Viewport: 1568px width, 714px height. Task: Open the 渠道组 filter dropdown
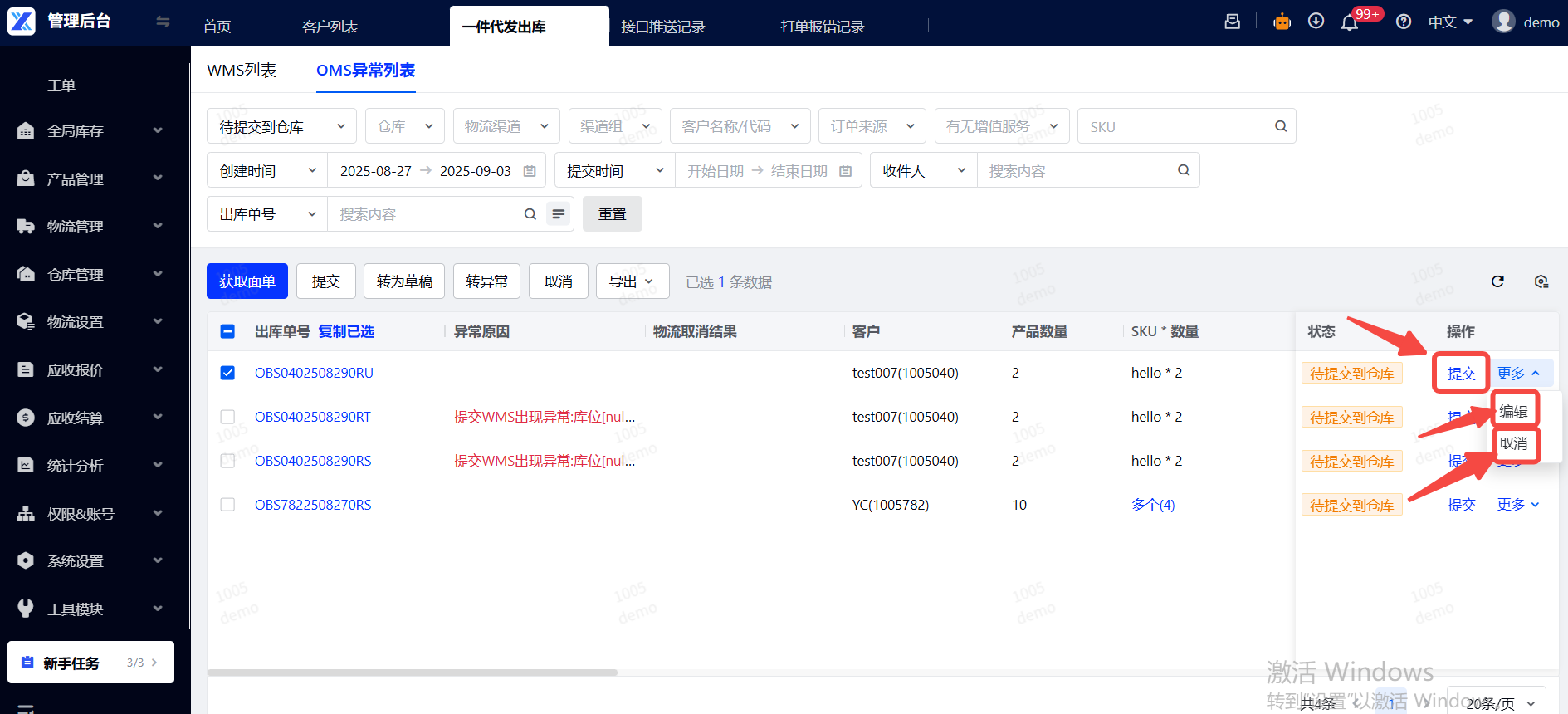tap(615, 126)
